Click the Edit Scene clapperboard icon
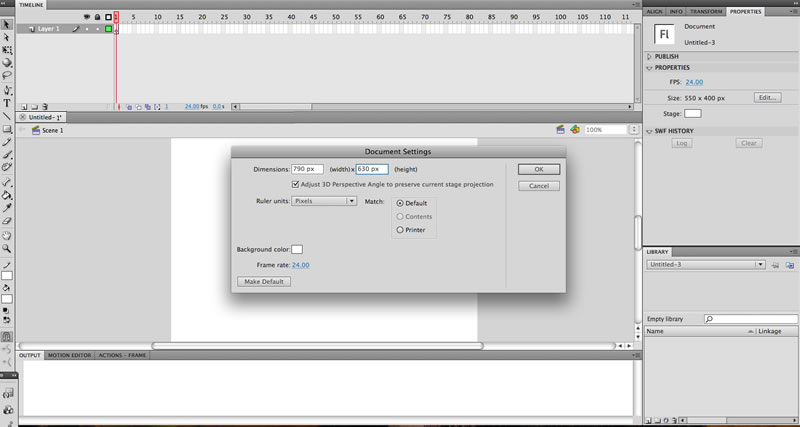Viewport: 800px width, 427px height. (x=561, y=130)
